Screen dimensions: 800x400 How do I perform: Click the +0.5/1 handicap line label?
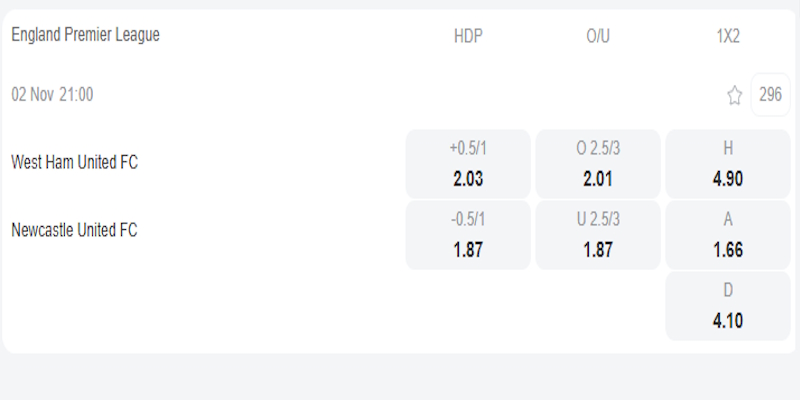coord(468,149)
